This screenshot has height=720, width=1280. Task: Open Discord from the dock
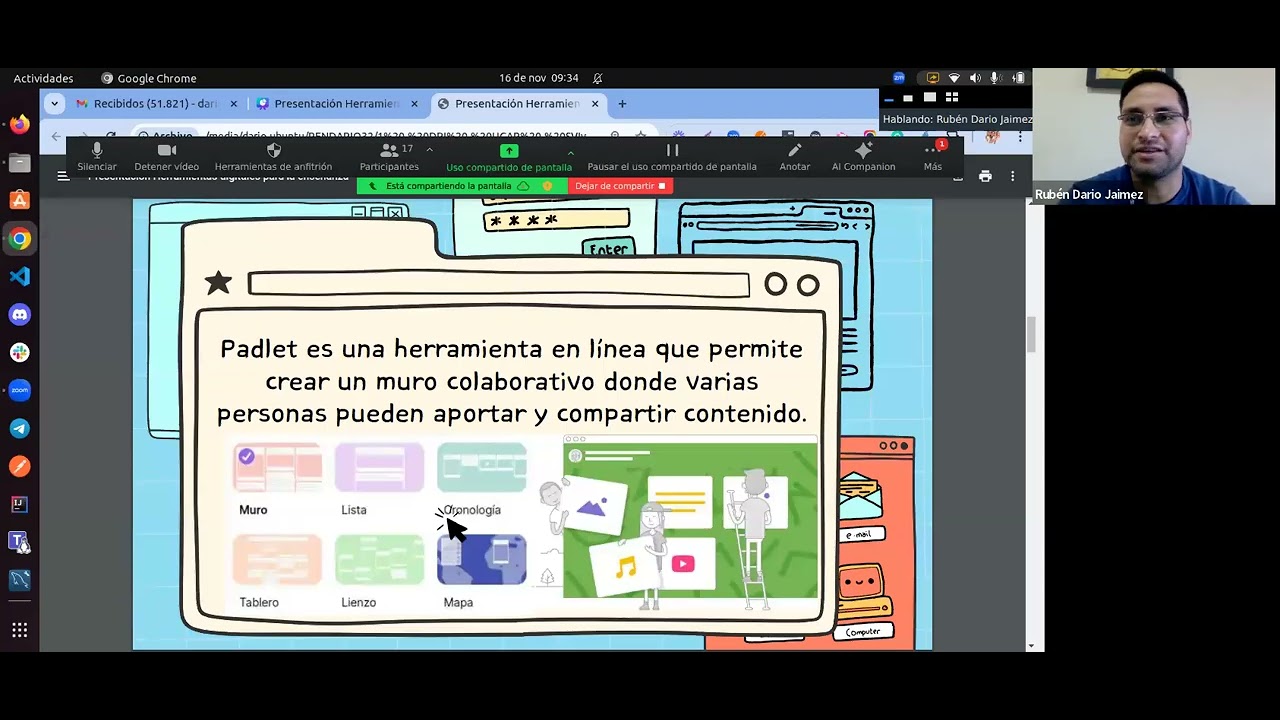click(19, 314)
